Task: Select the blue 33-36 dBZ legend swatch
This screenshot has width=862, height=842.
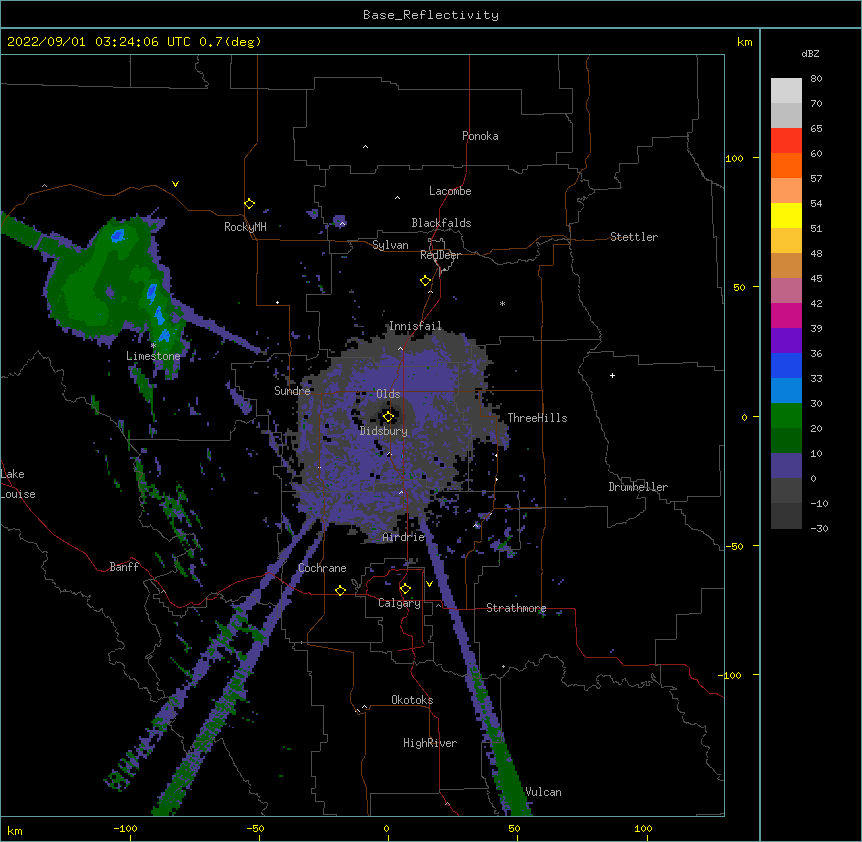Action: click(786, 365)
